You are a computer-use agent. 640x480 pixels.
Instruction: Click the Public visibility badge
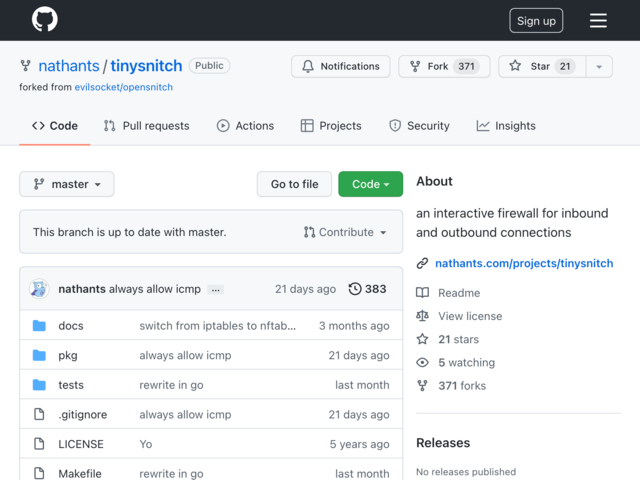(209, 66)
